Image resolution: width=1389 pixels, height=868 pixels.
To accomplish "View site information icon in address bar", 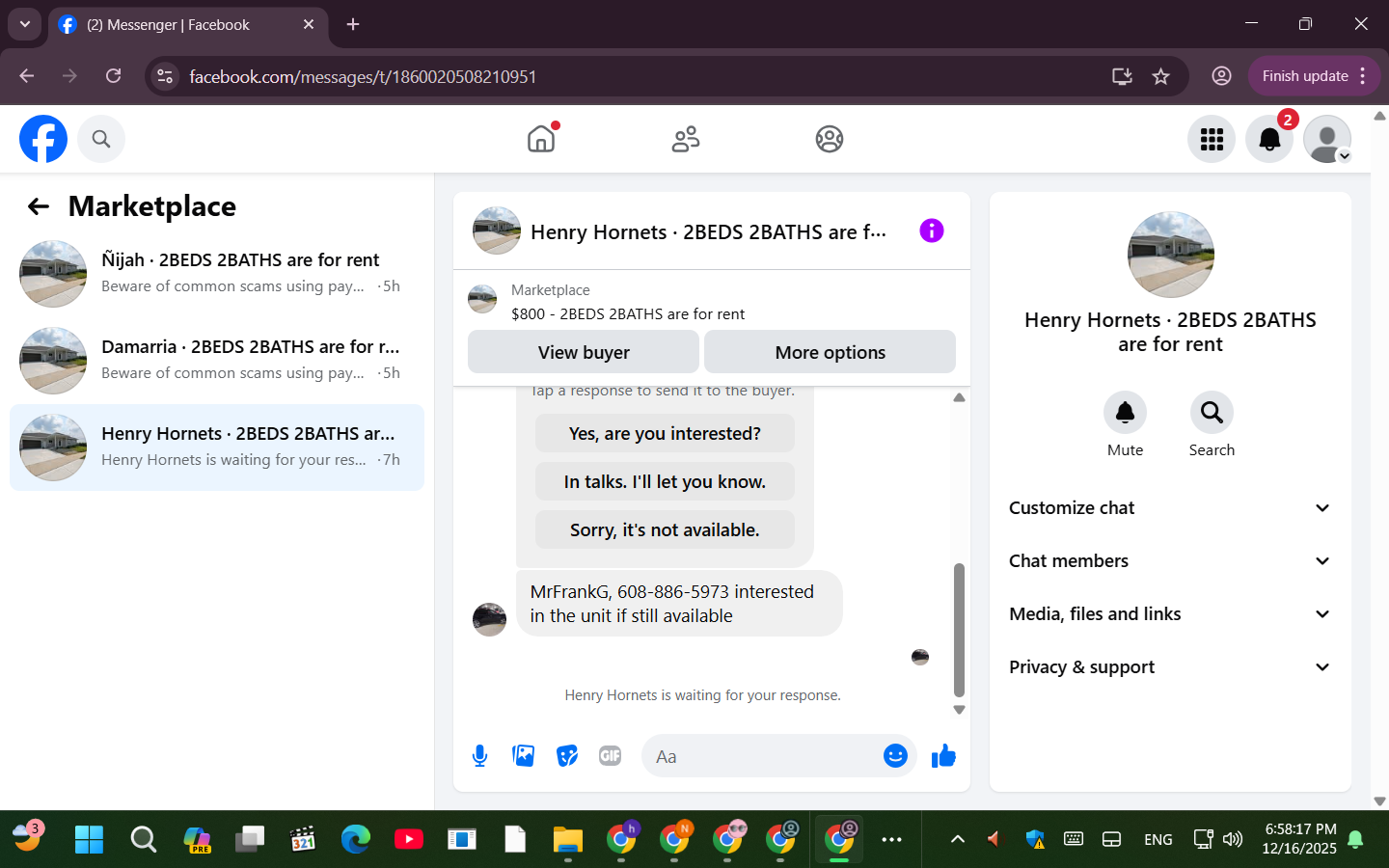I will coord(166,76).
